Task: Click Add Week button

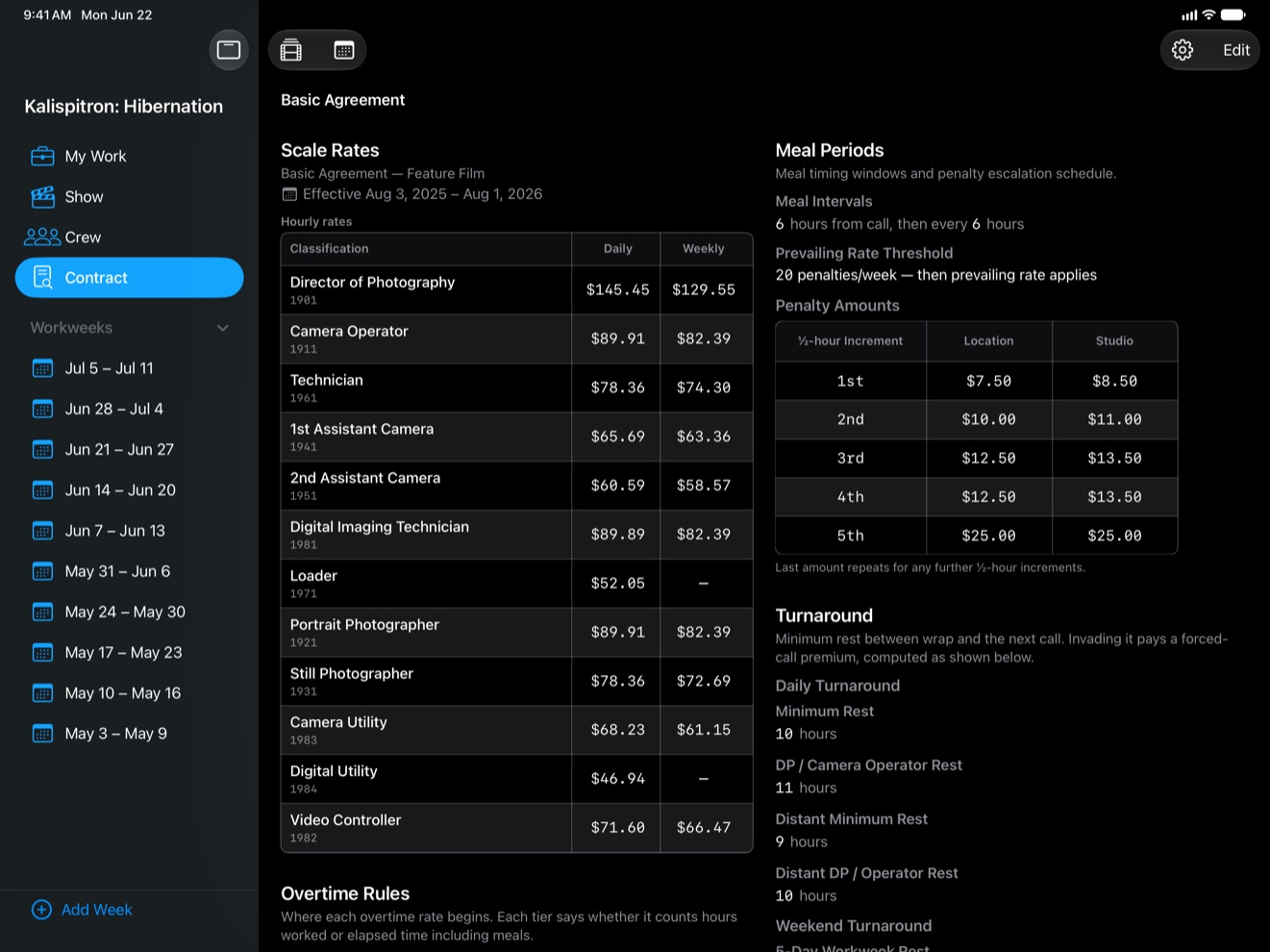Action: [83, 910]
